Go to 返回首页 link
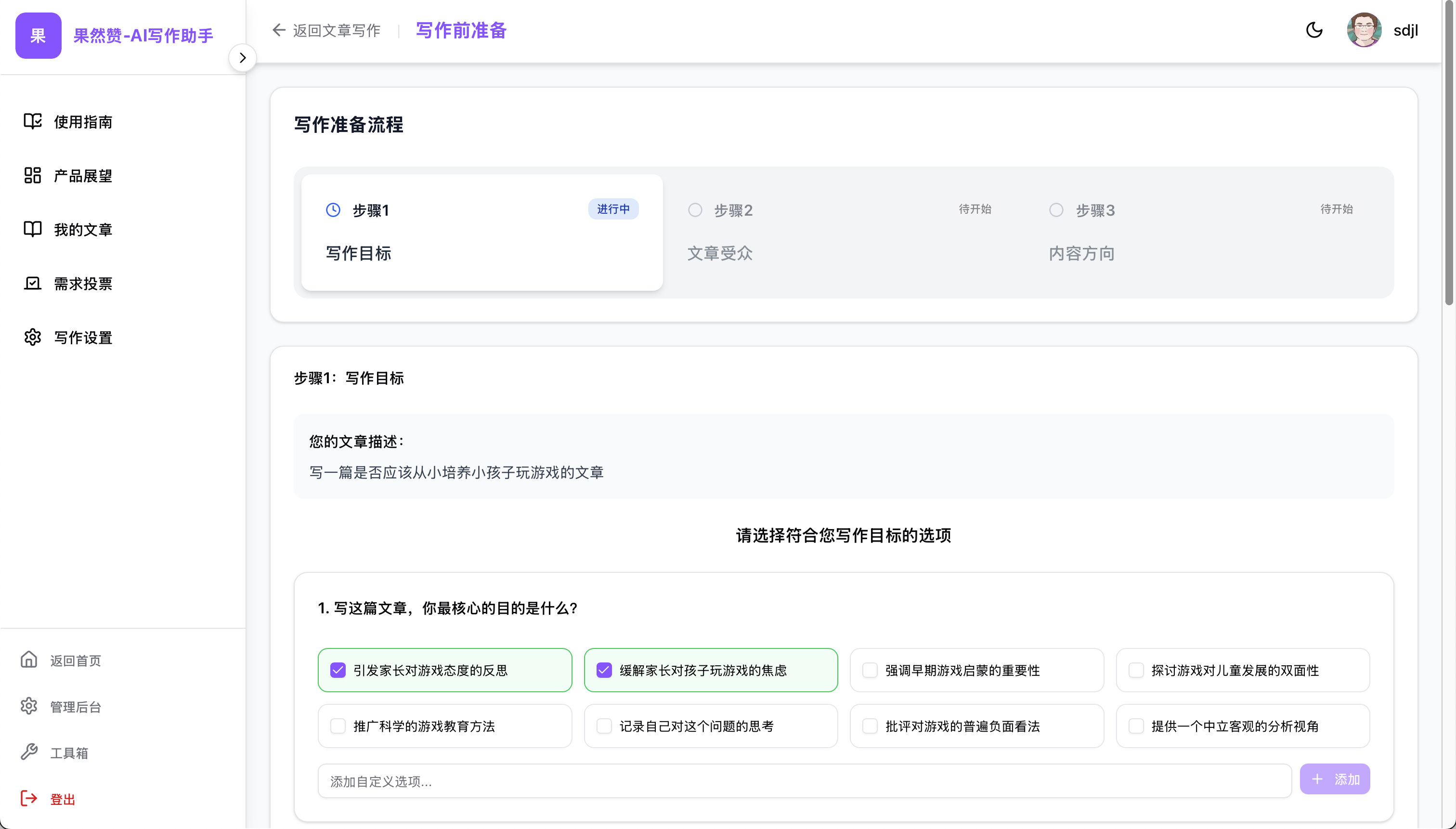The height and width of the screenshot is (829, 1456). point(75,661)
